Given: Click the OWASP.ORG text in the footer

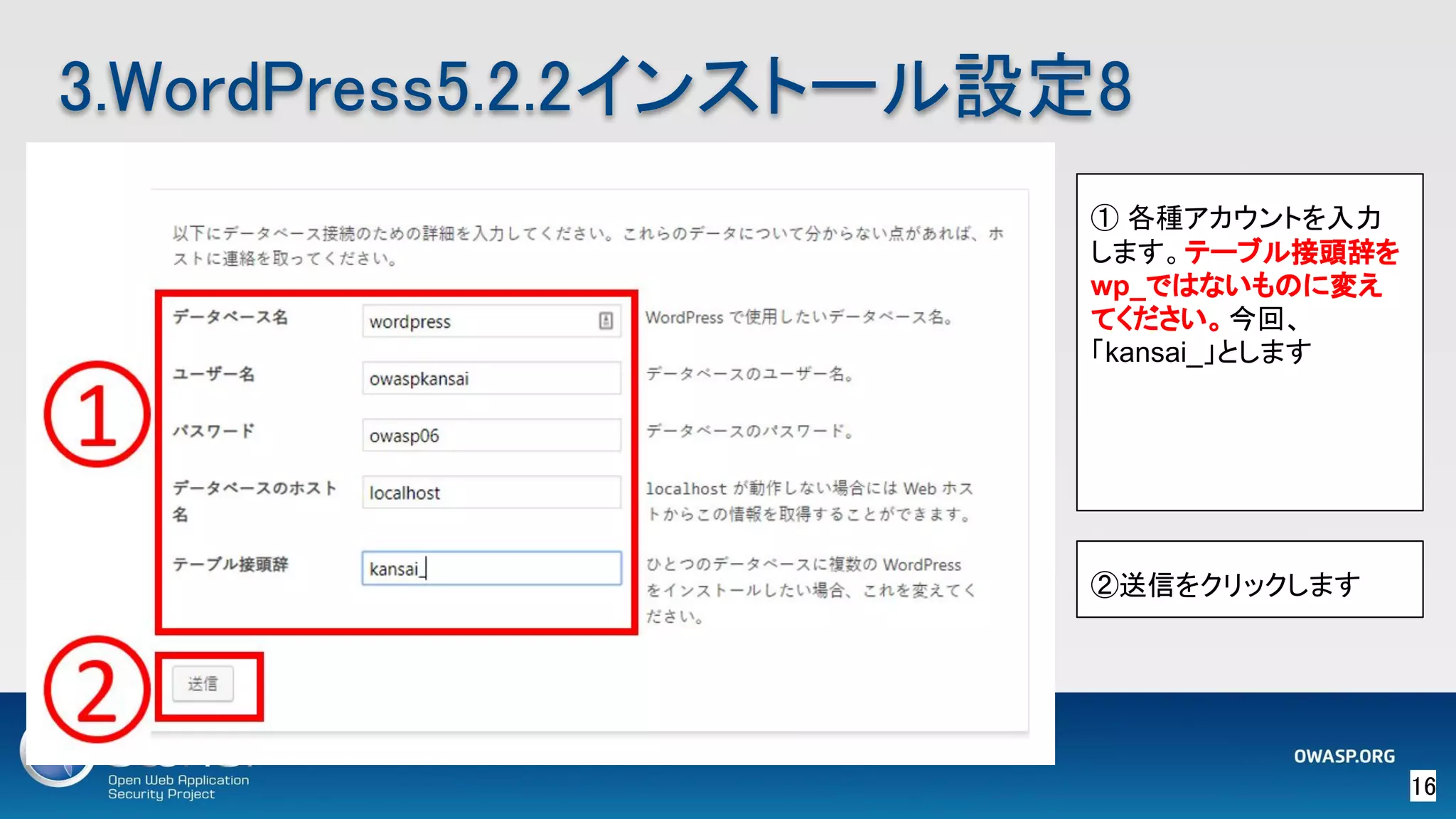Looking at the screenshot, I should (1344, 756).
